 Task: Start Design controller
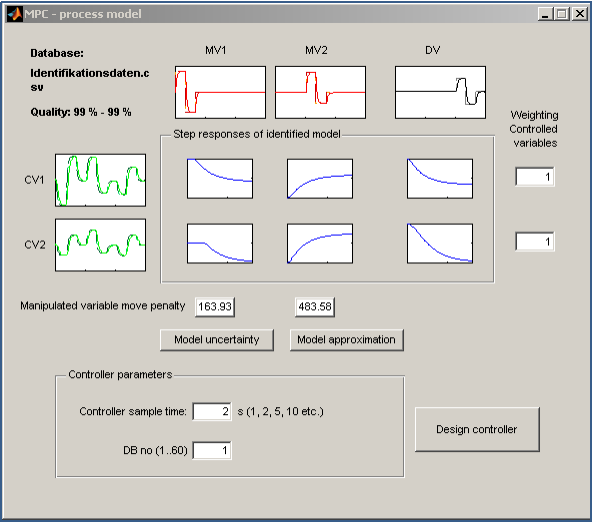point(477,429)
